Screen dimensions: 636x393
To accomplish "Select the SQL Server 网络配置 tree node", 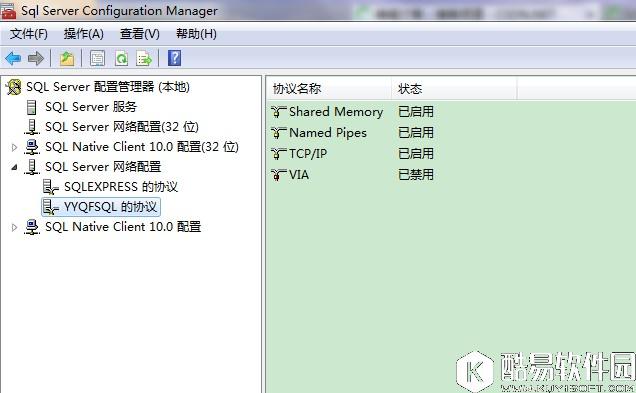I will (x=103, y=167).
